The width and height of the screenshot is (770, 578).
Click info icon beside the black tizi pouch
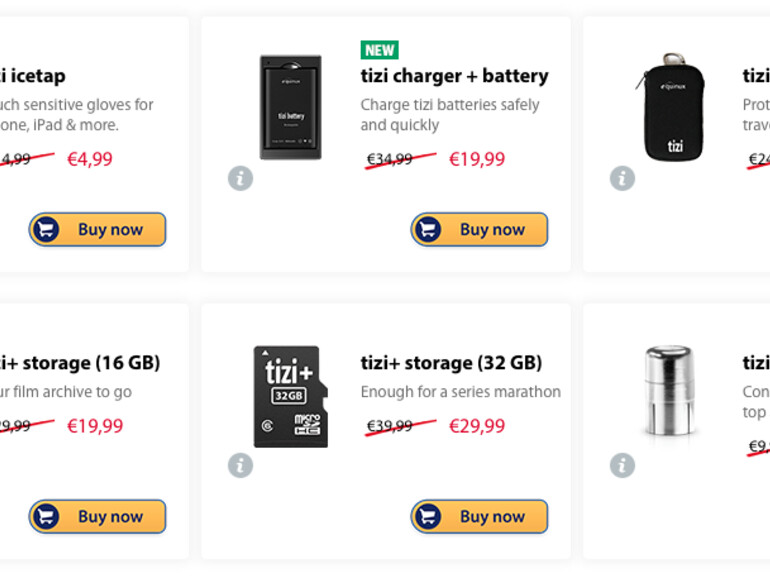622,178
